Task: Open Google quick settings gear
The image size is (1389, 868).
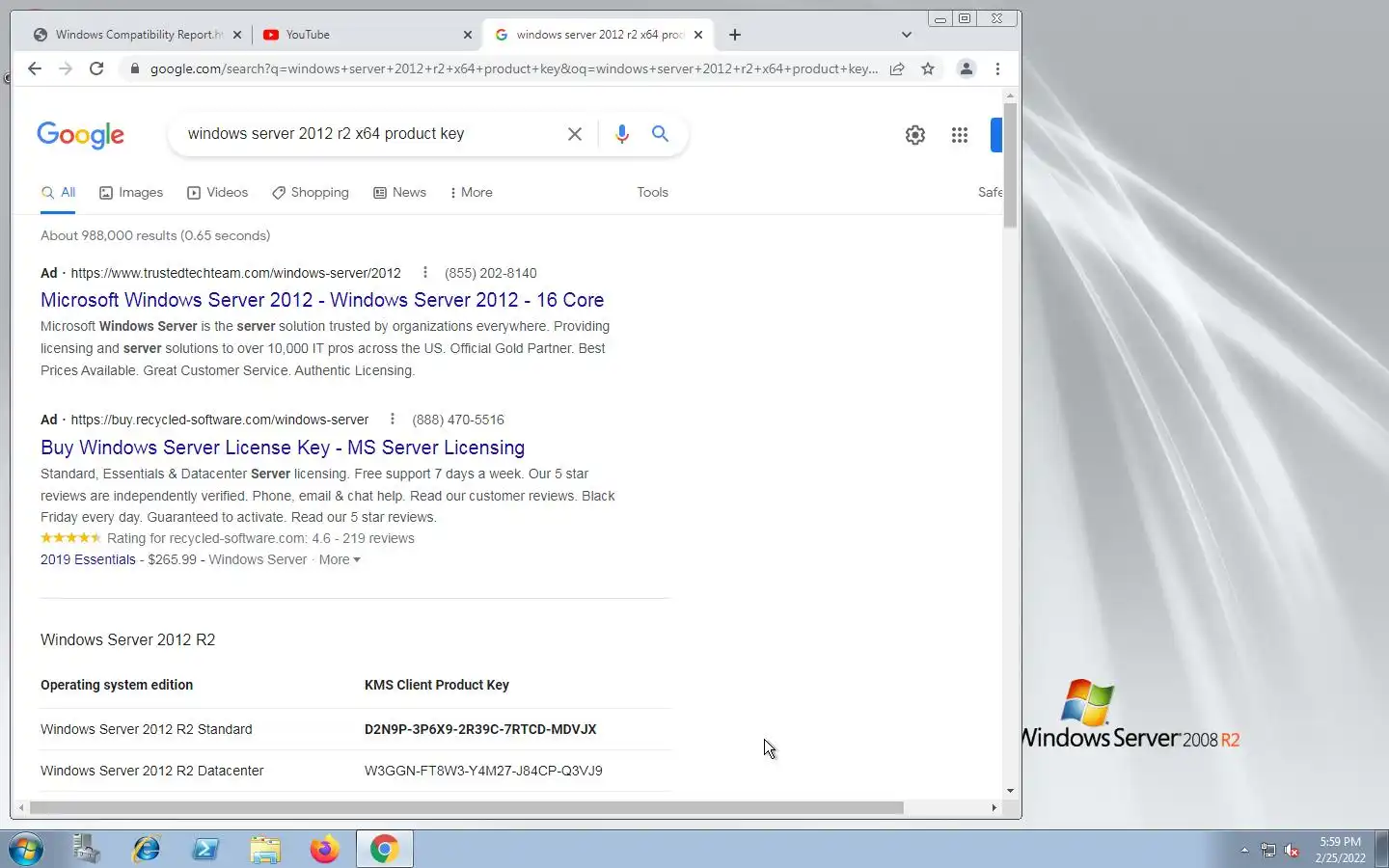Action: coord(915,135)
